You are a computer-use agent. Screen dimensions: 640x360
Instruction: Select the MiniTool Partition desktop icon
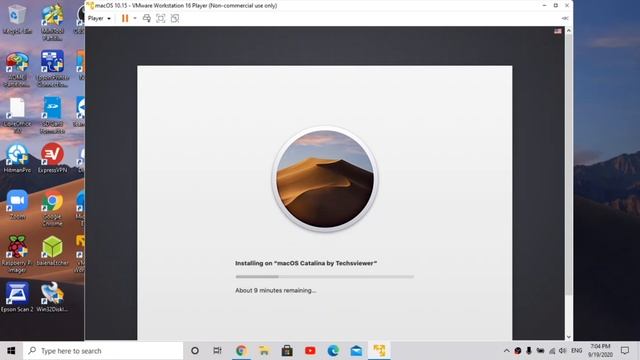52,23
